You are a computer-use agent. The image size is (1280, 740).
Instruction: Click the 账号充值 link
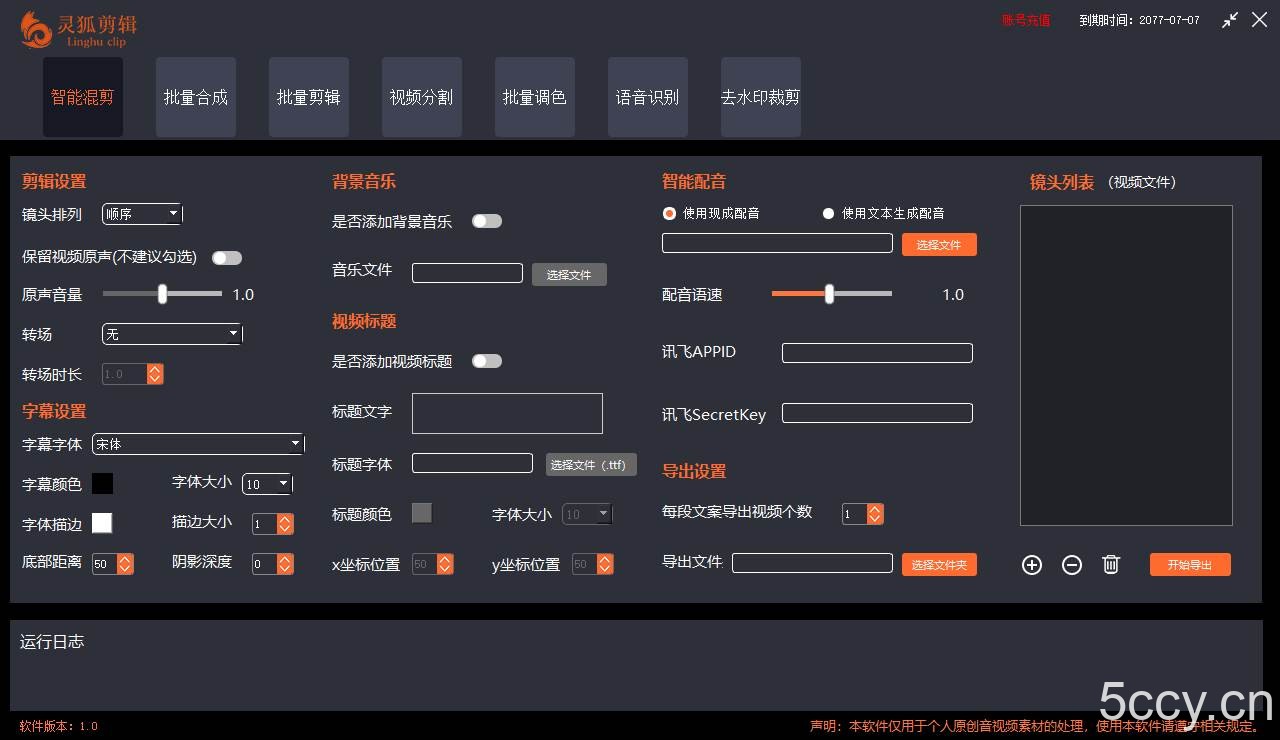click(x=1025, y=19)
